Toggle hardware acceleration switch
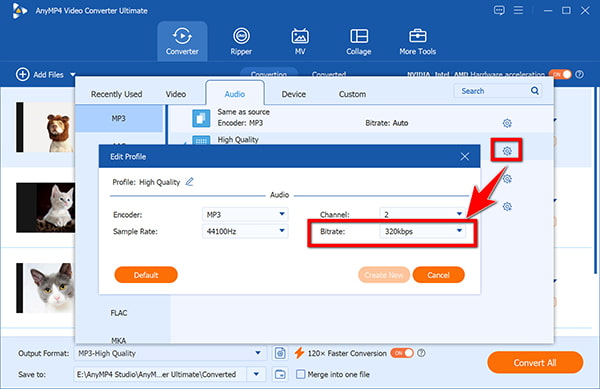Image resolution: width=600 pixels, height=389 pixels. point(560,74)
